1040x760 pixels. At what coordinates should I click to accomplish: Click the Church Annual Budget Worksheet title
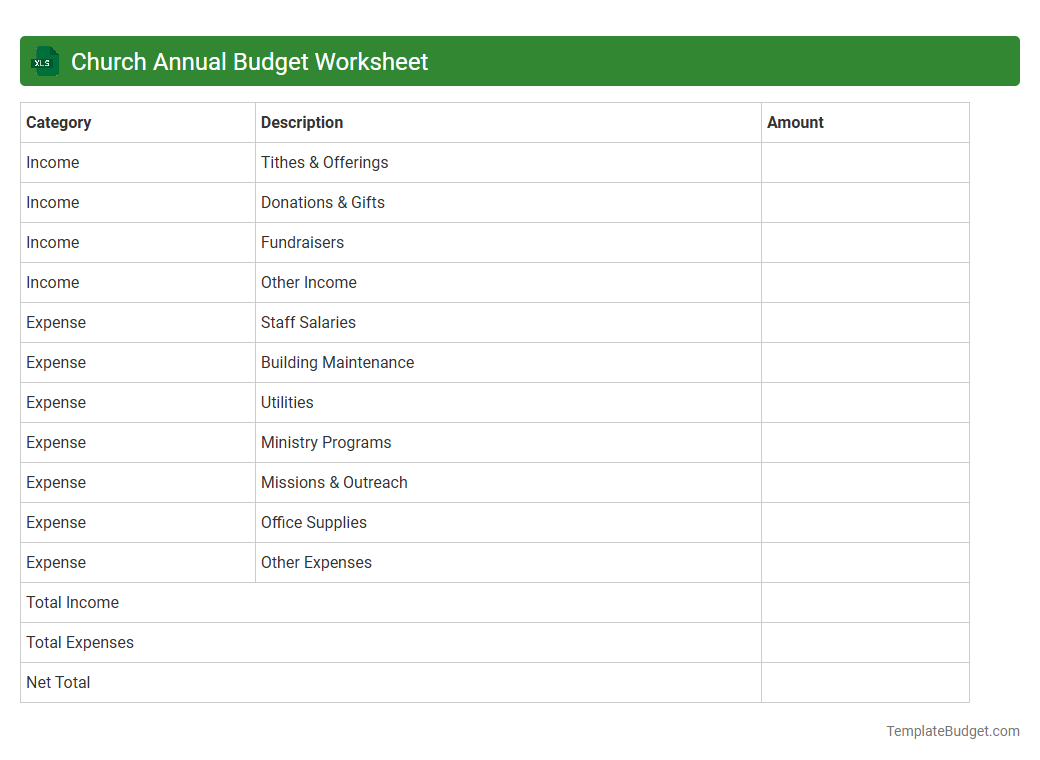[248, 61]
